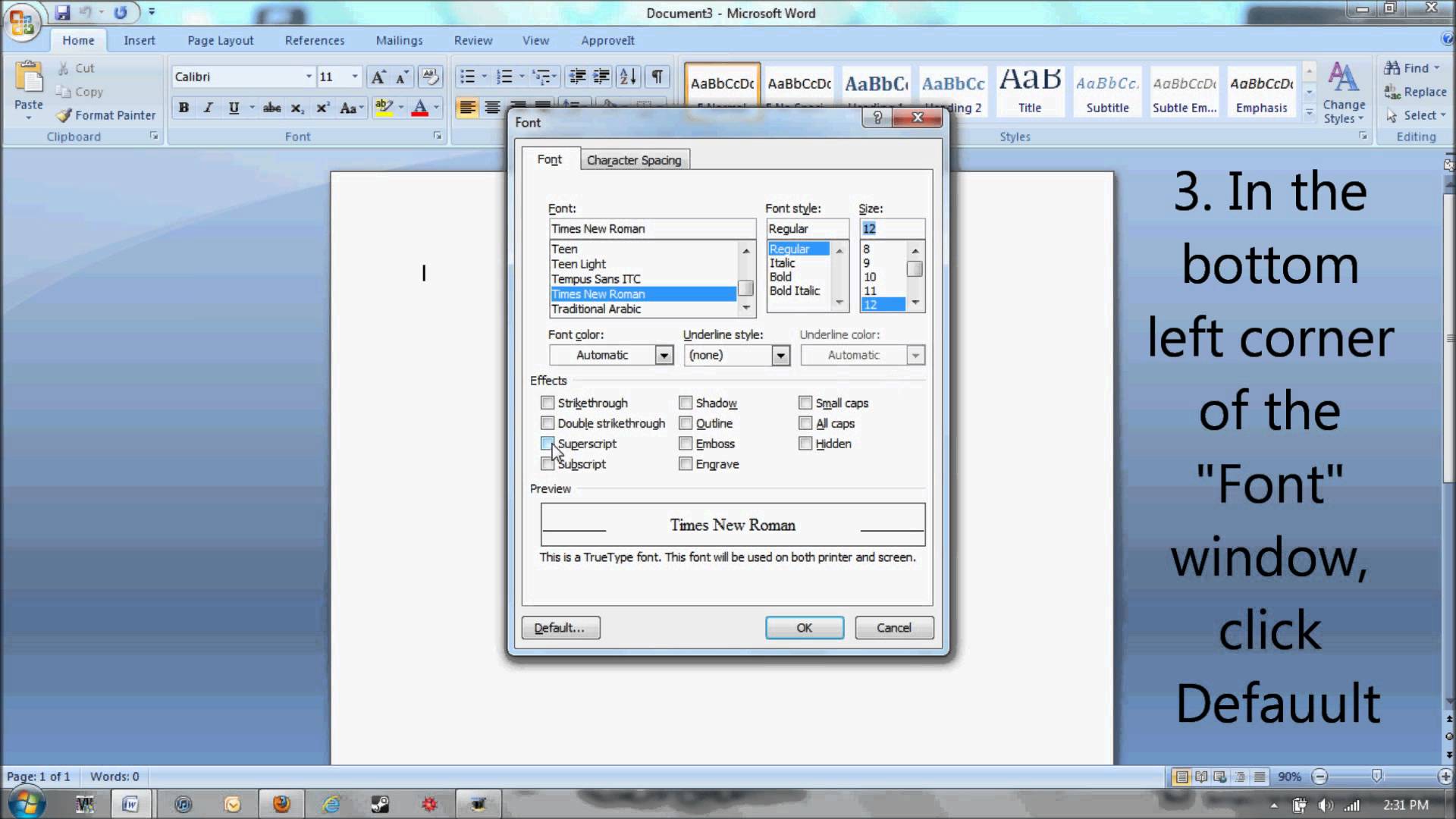1456x819 pixels.
Task: Click the Cancel button
Action: click(893, 628)
